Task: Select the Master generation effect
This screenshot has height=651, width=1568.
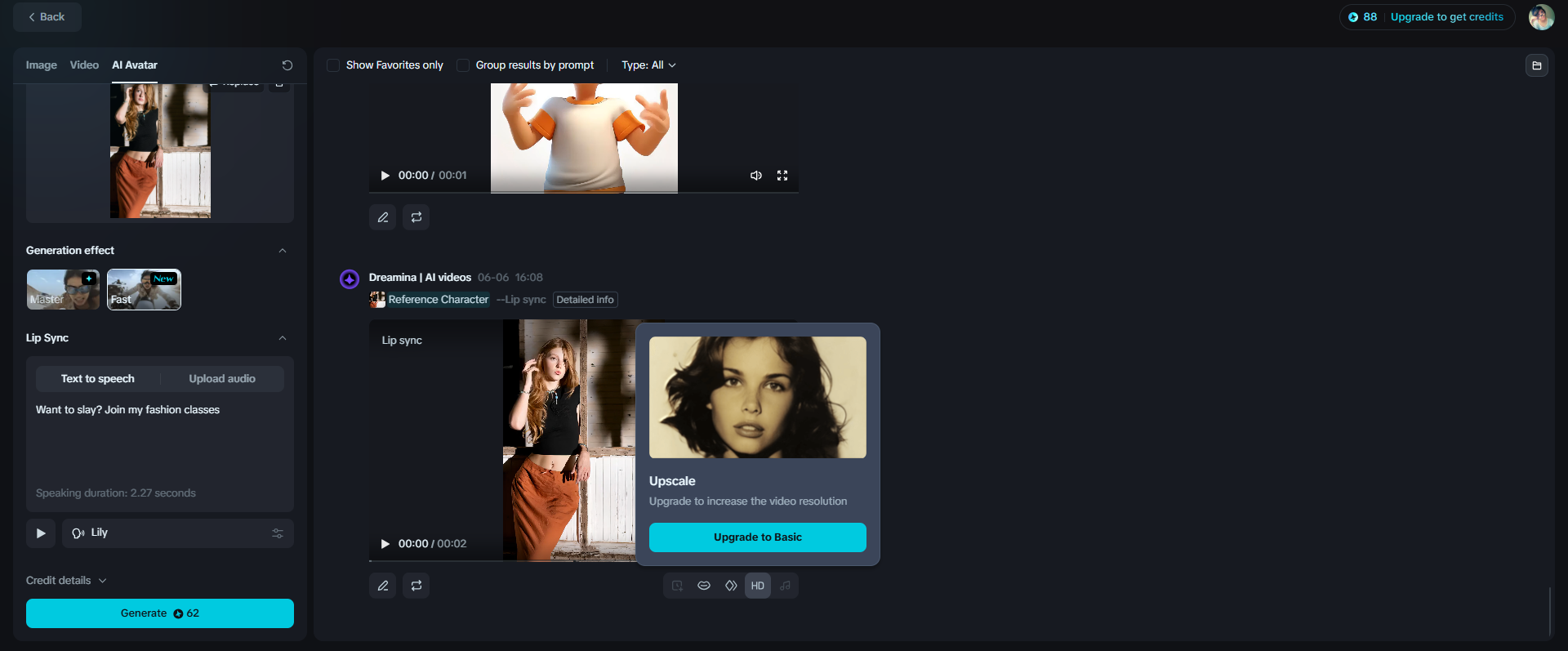Action: coord(63,290)
